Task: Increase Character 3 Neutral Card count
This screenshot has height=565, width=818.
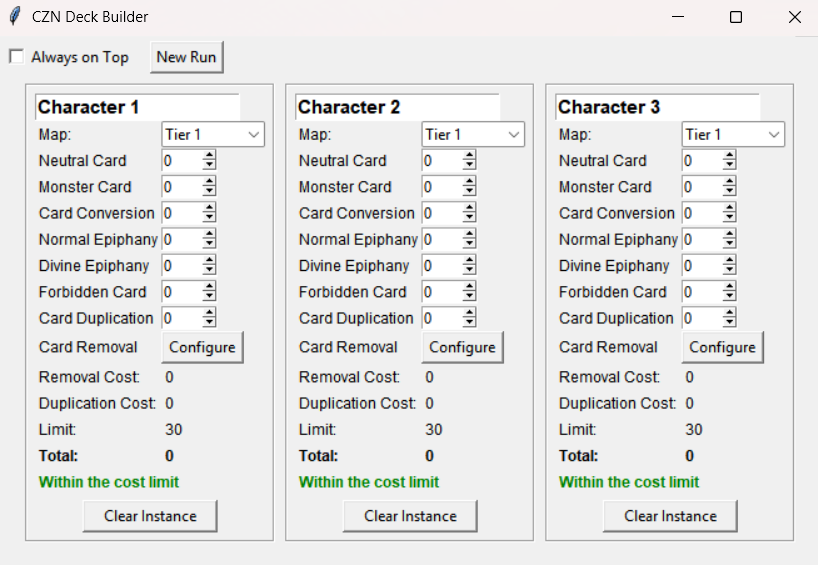Action: click(729, 155)
